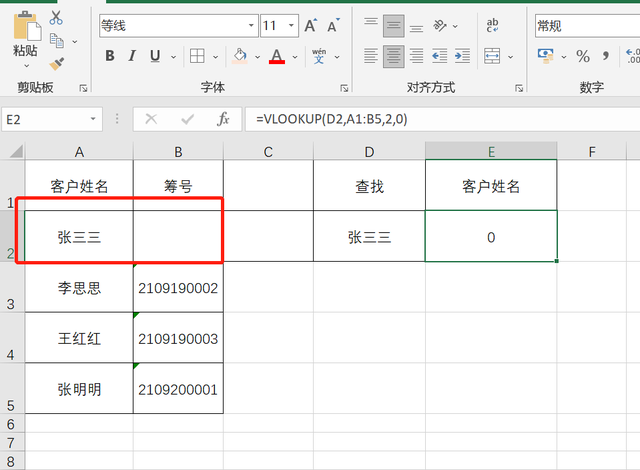Image resolution: width=640 pixels, height=470 pixels.
Task: Apply cell borders icon
Action: [x=197, y=56]
